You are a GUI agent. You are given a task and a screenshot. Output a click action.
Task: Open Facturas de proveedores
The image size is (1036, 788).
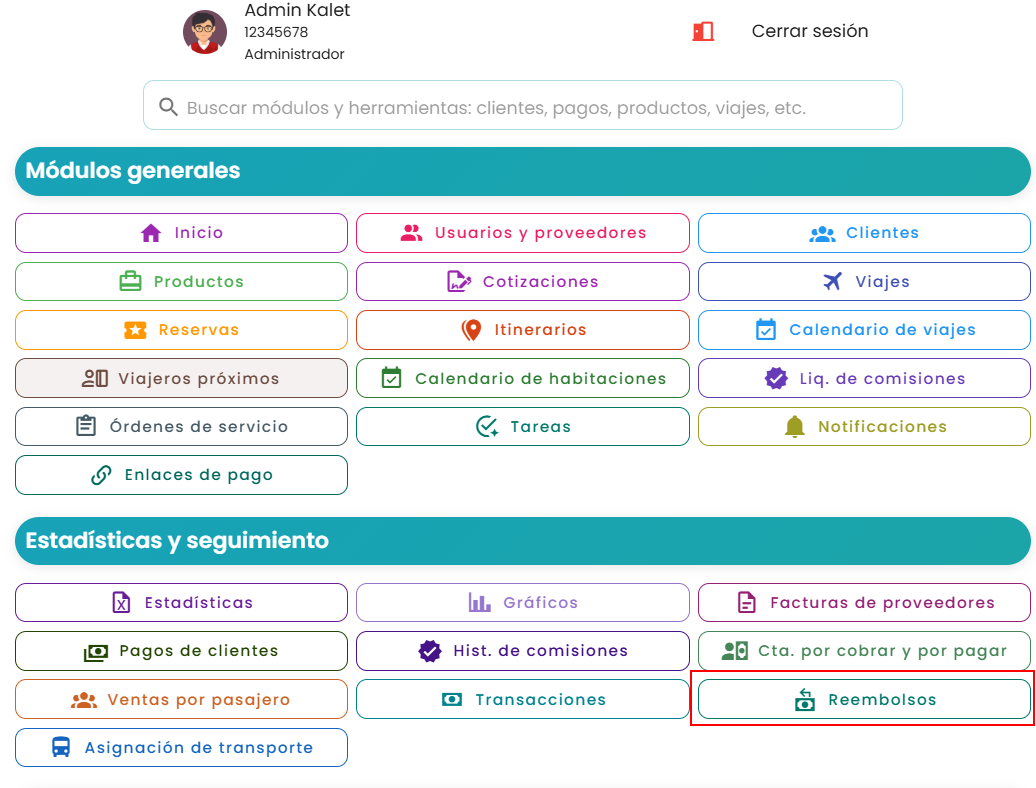(864, 602)
